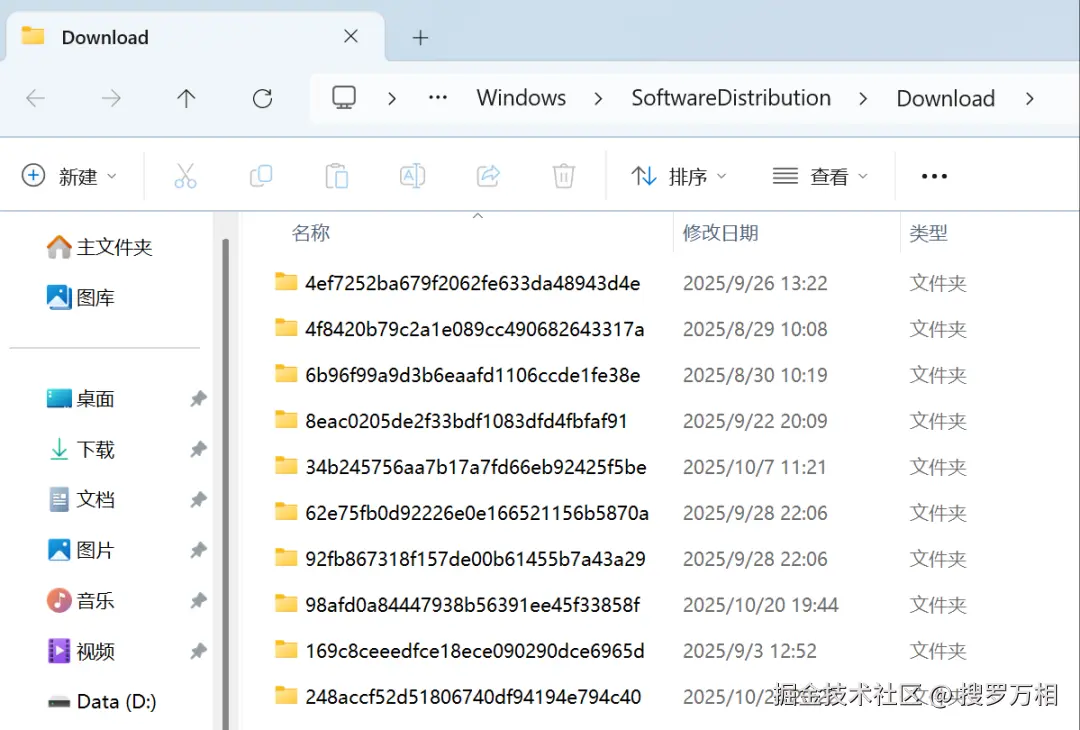This screenshot has width=1080, height=730.
Task: Open the 查看 (View) dropdown
Action: (x=820, y=176)
